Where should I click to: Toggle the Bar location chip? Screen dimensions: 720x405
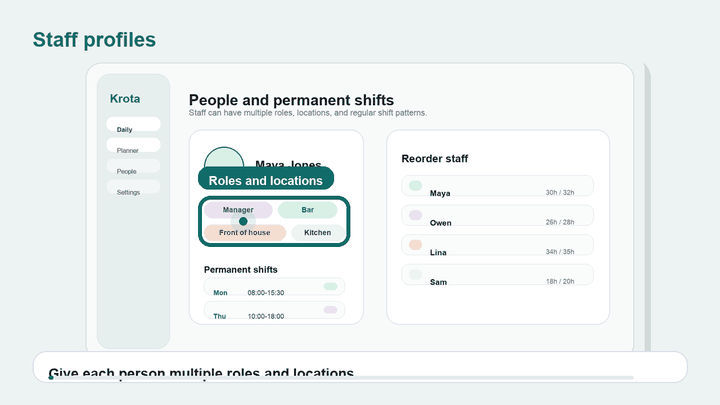click(x=308, y=210)
